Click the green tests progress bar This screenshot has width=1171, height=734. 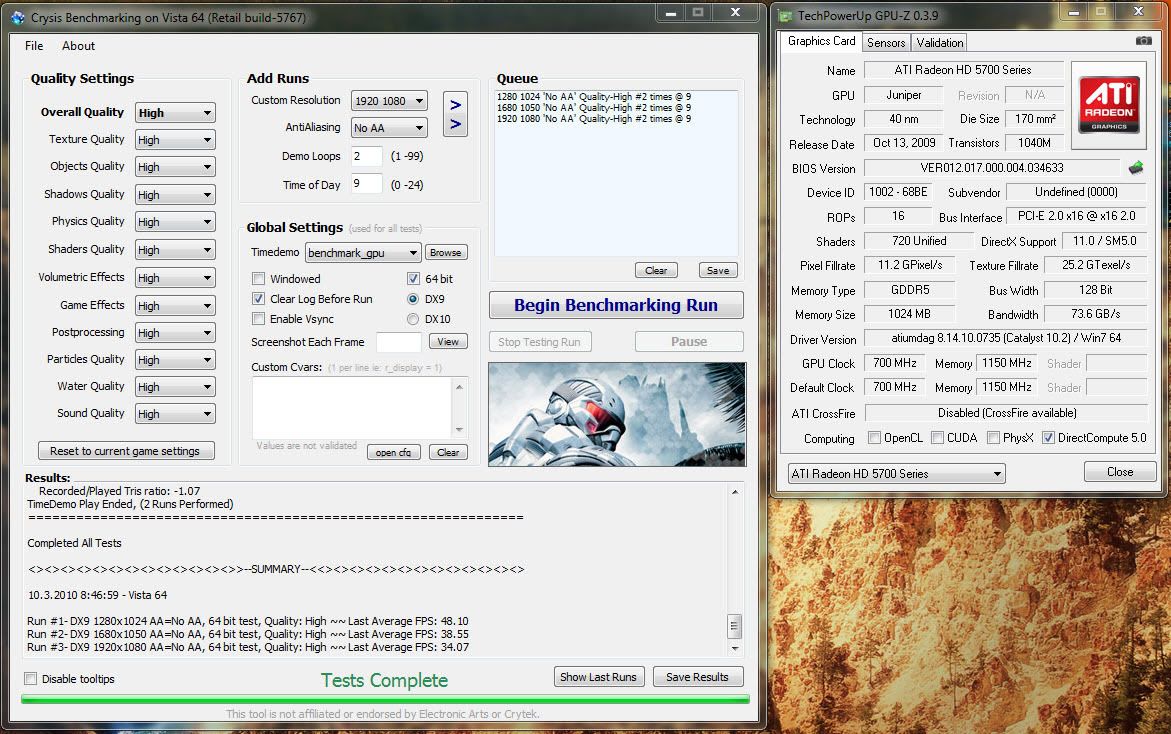pos(385,700)
